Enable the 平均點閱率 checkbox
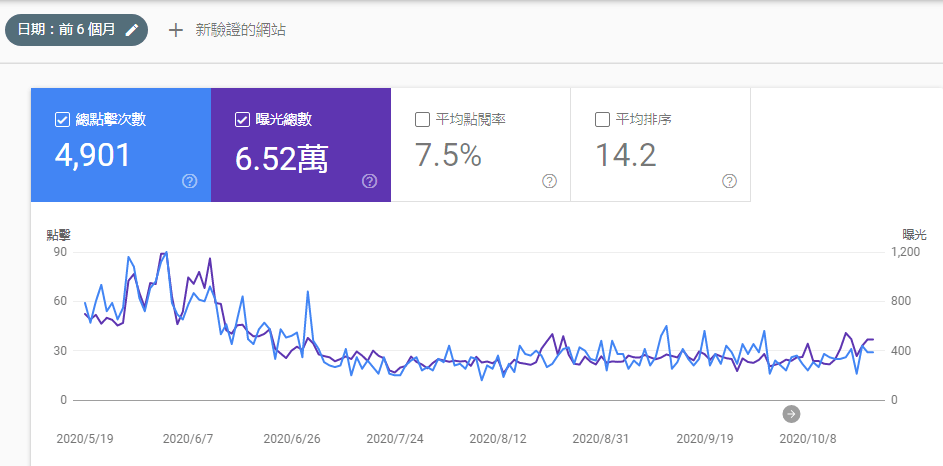 [422, 120]
